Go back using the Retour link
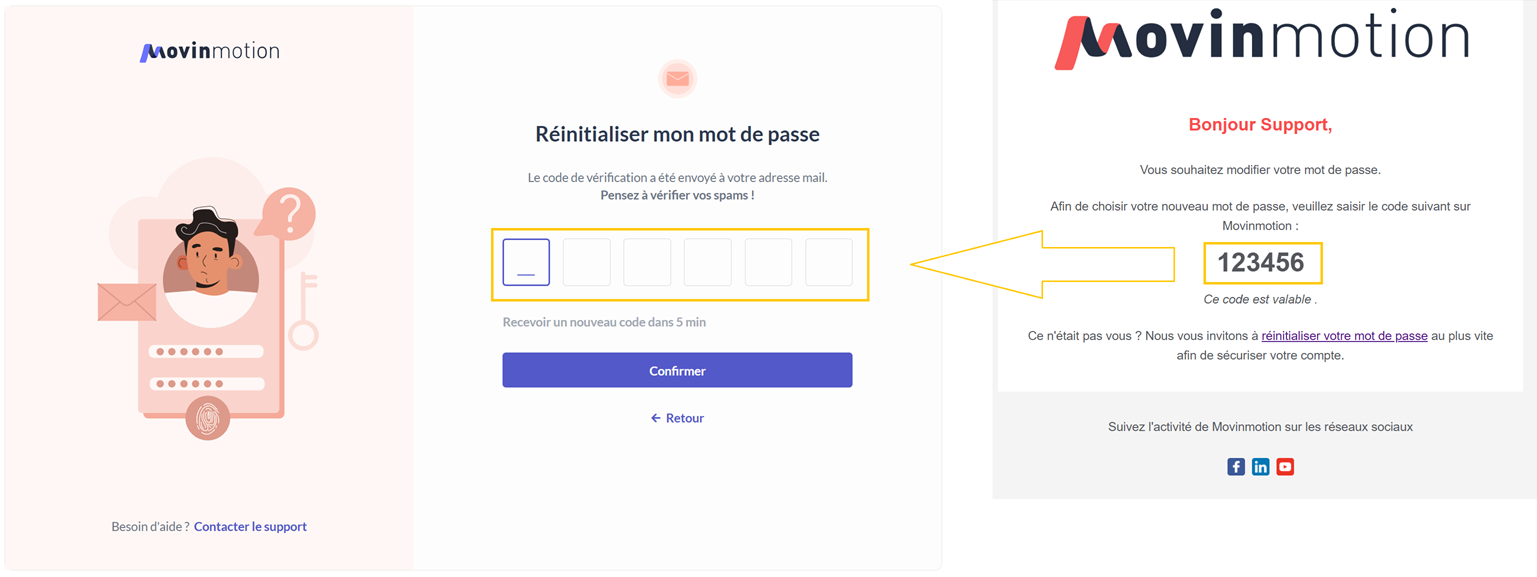The image size is (1537, 577). pyautogui.click(x=677, y=418)
